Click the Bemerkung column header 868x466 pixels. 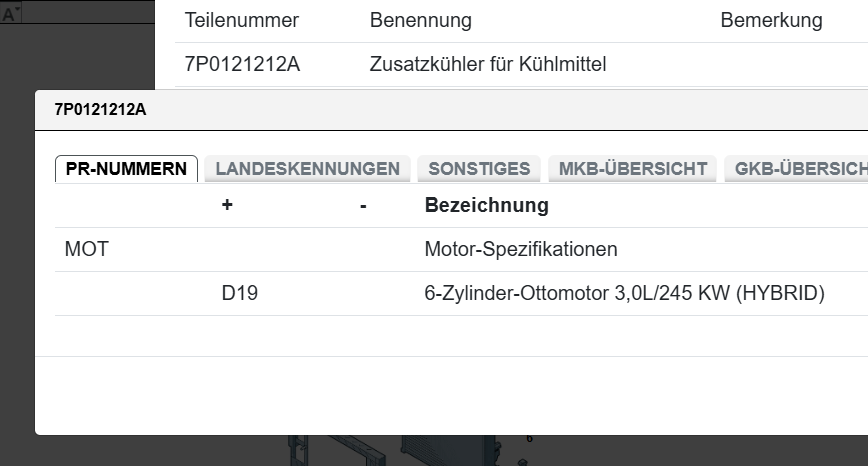[x=771, y=20]
